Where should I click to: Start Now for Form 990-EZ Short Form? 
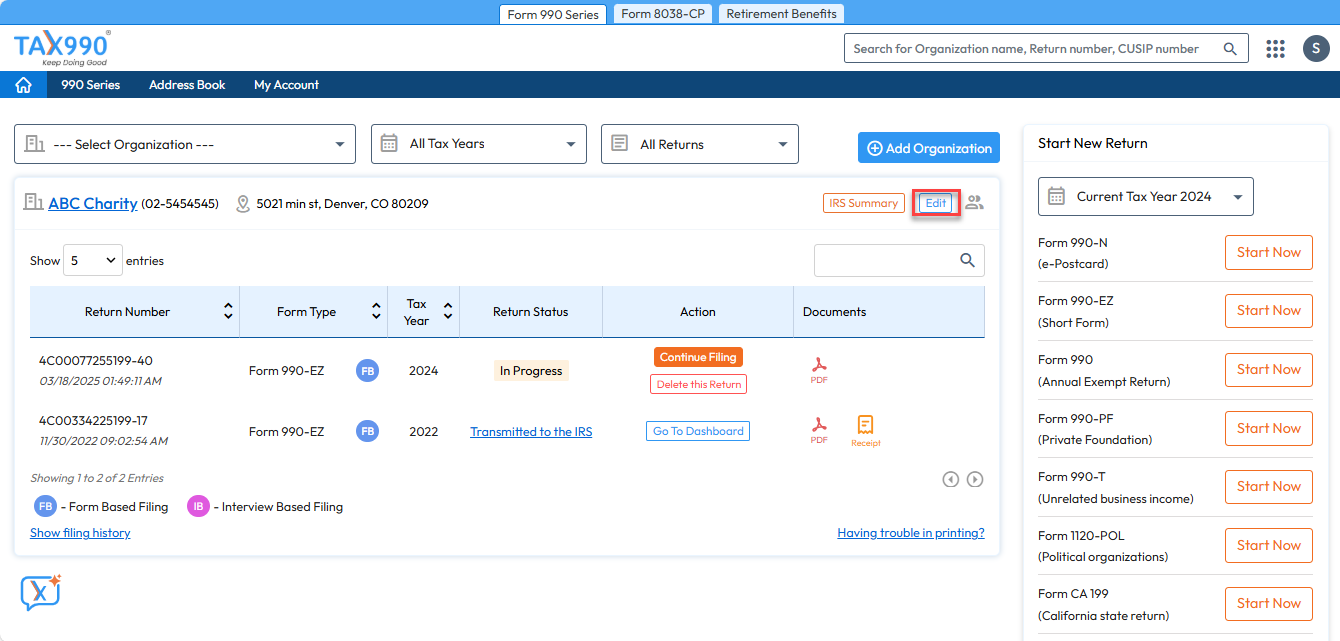[x=1269, y=310]
